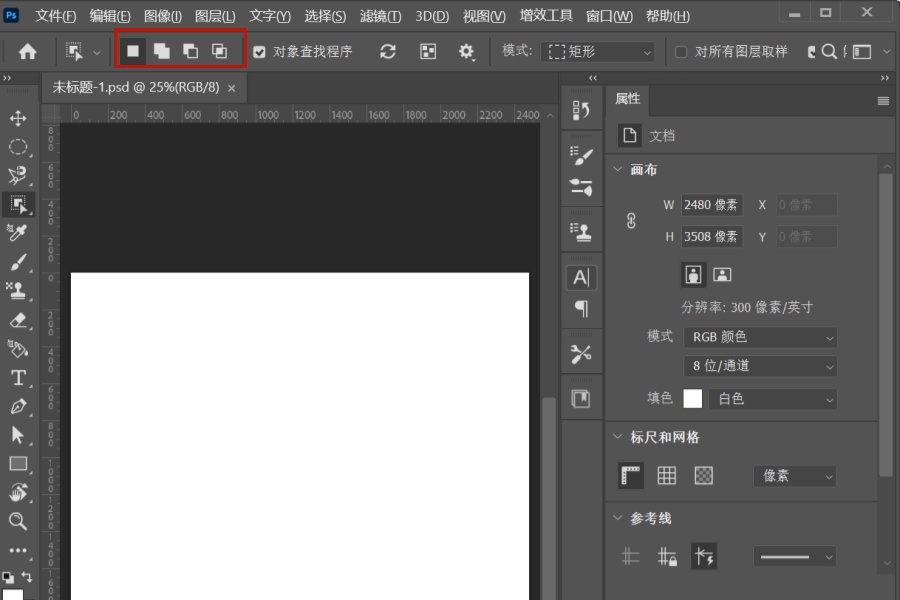Viewport: 900px width, 600px height.
Task: Select the Zoom tool
Action: tap(18, 521)
